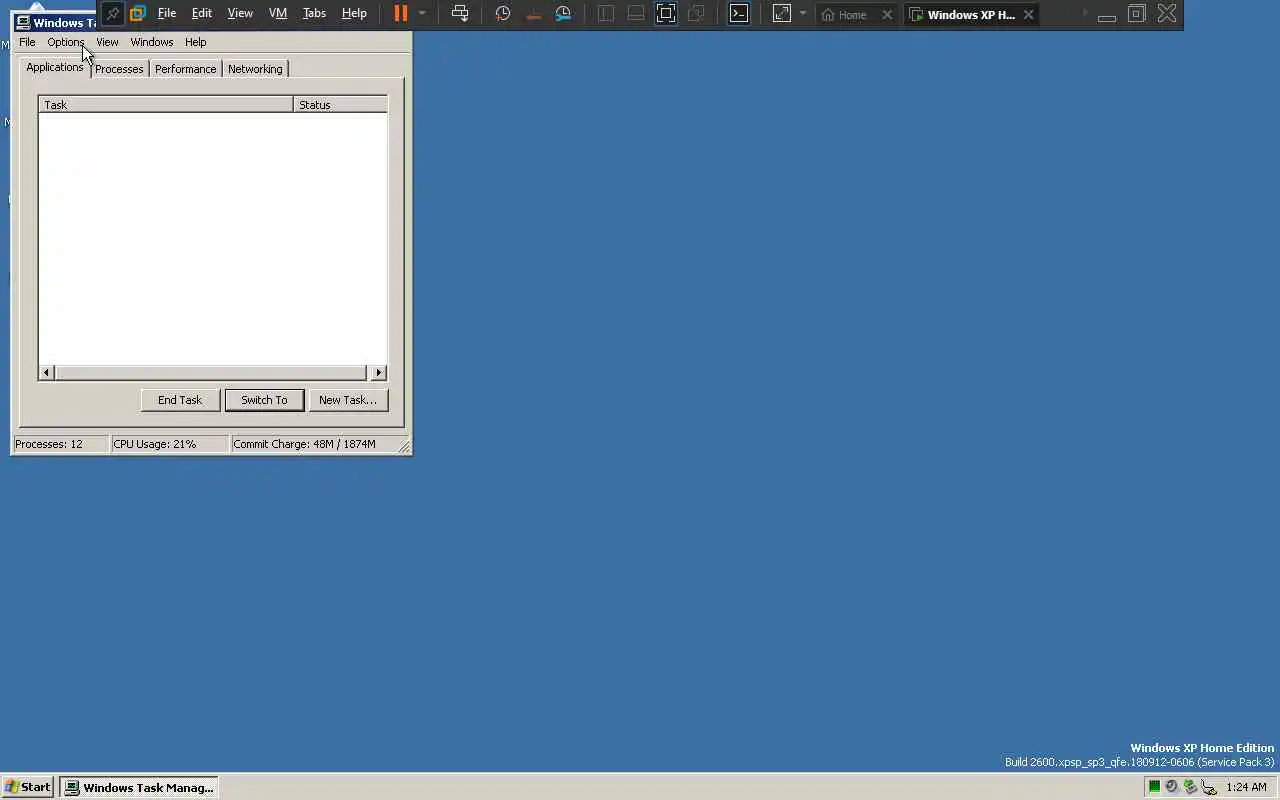Restore down the VMware window
Image resolution: width=1280 pixels, height=800 pixels.
pos(1137,14)
